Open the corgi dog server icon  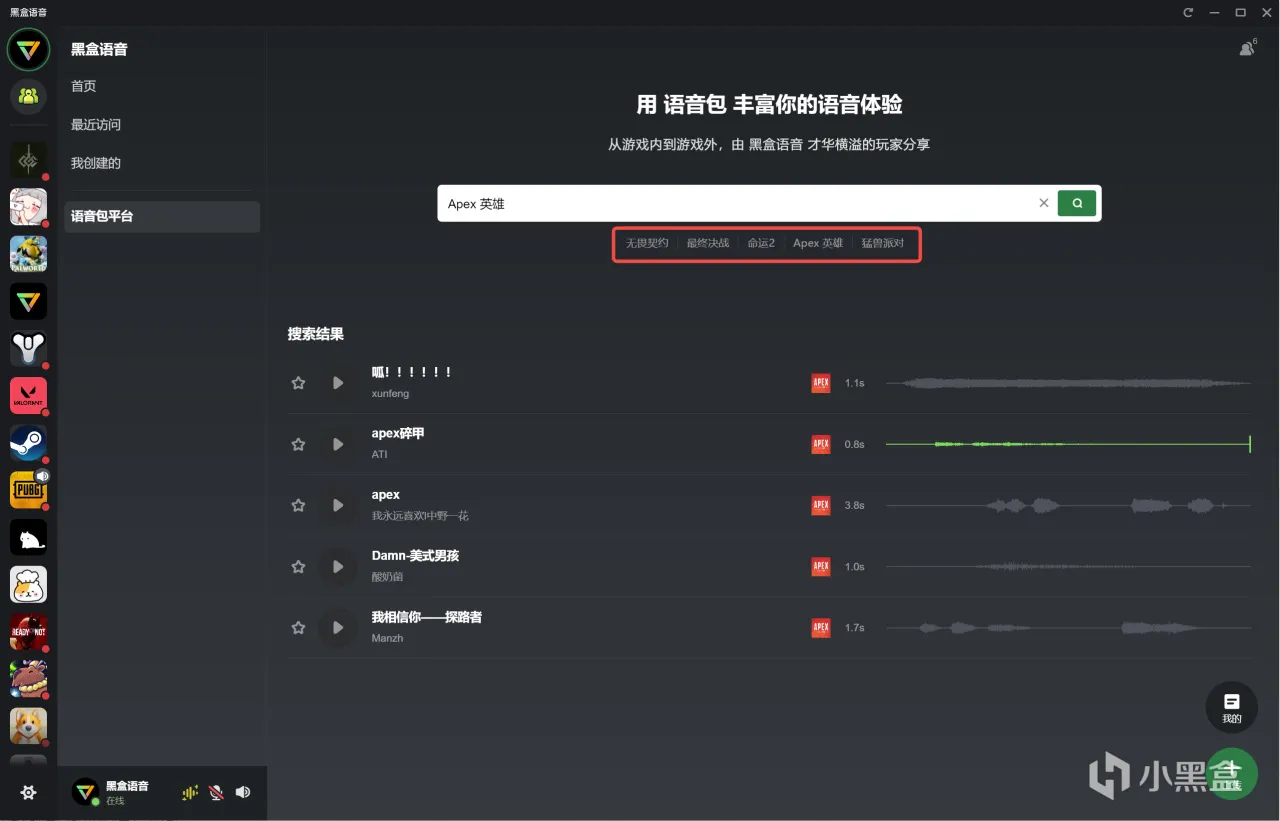click(28, 726)
